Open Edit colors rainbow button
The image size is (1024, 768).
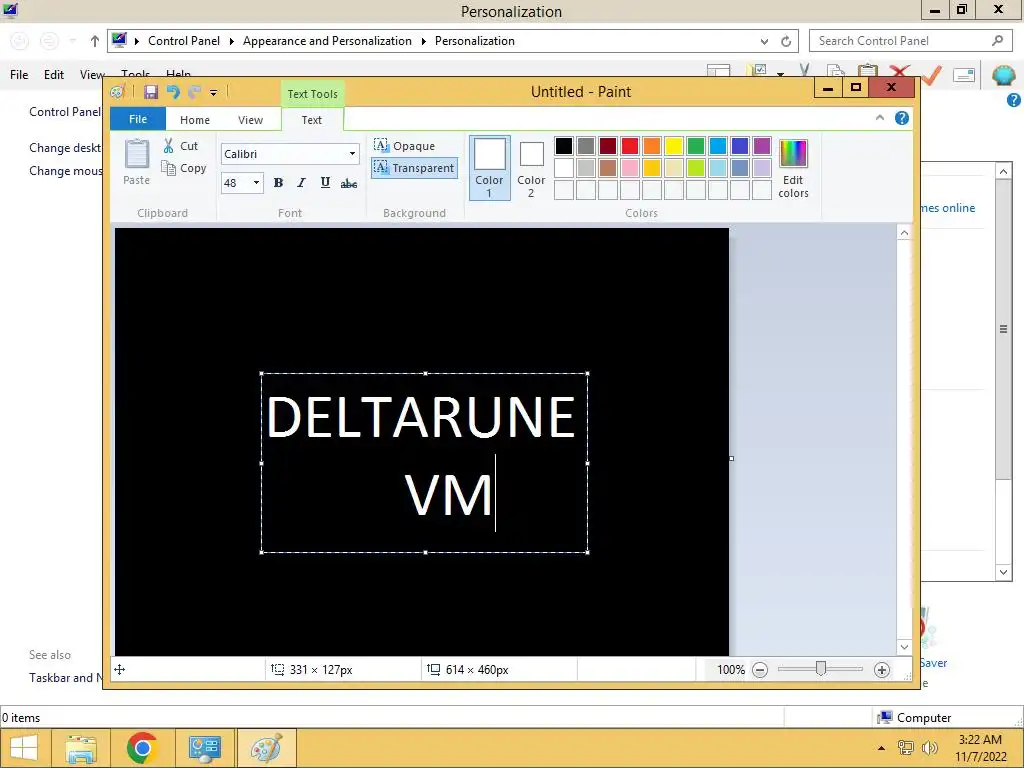793,168
